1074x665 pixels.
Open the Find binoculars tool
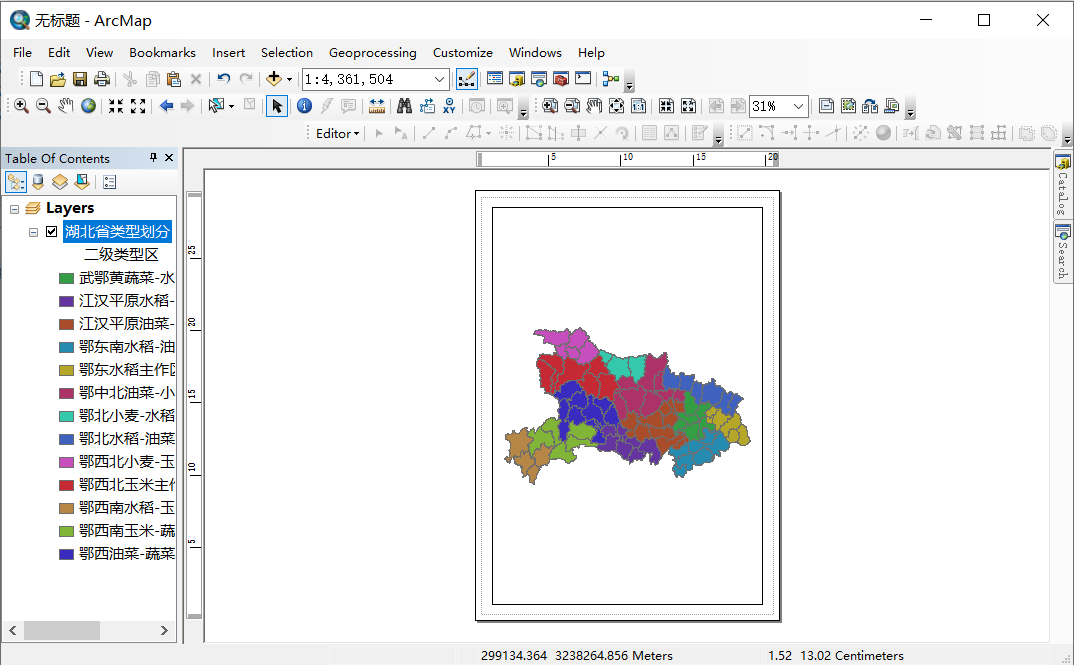pyautogui.click(x=405, y=105)
